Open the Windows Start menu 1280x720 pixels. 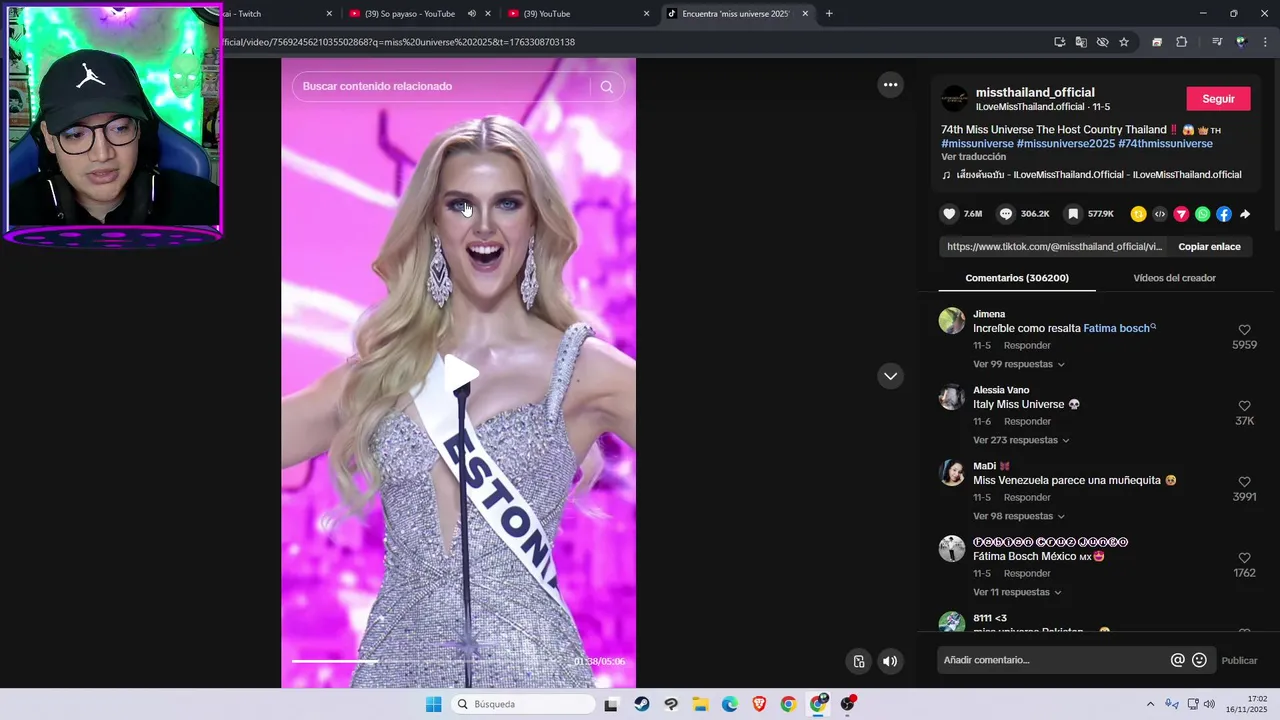tap(433, 704)
